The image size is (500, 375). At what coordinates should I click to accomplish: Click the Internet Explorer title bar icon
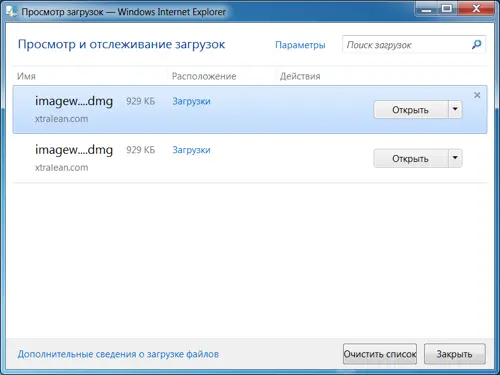[x=12, y=11]
